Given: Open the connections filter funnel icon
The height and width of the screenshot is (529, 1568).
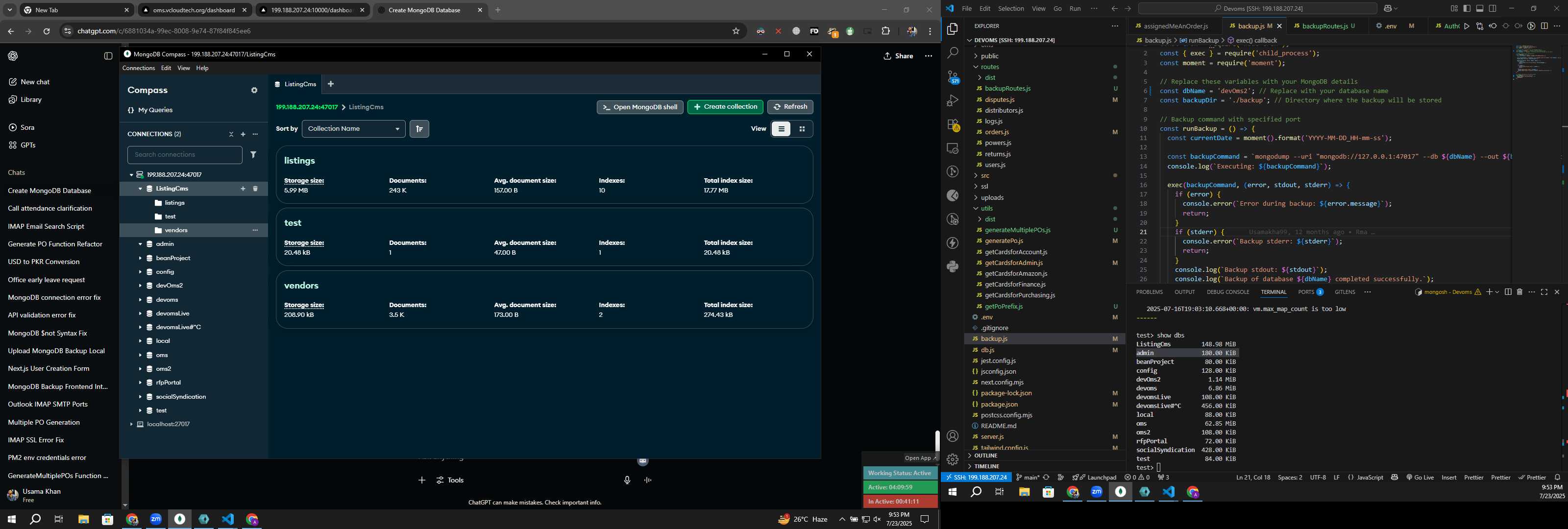Looking at the screenshot, I should [x=253, y=155].
